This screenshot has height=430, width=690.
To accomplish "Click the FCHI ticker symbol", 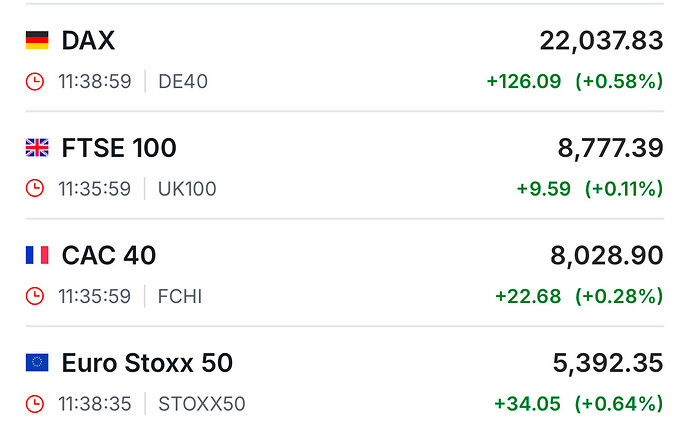I will point(180,296).
